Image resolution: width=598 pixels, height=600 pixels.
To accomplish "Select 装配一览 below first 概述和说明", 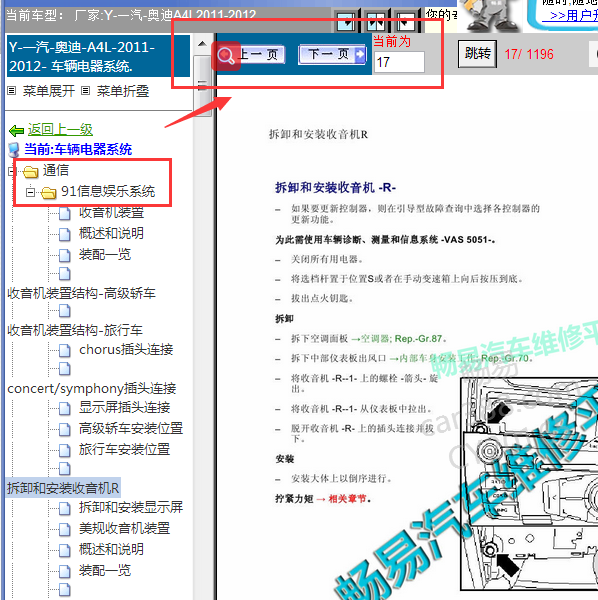I will [x=105, y=254].
